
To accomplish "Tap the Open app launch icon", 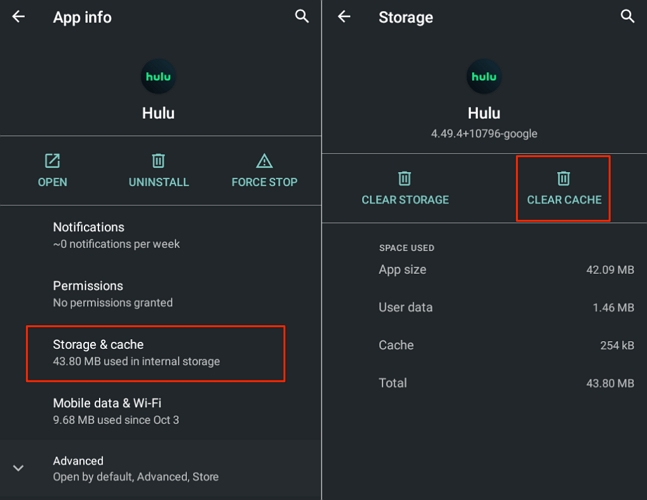I will pos(52,161).
